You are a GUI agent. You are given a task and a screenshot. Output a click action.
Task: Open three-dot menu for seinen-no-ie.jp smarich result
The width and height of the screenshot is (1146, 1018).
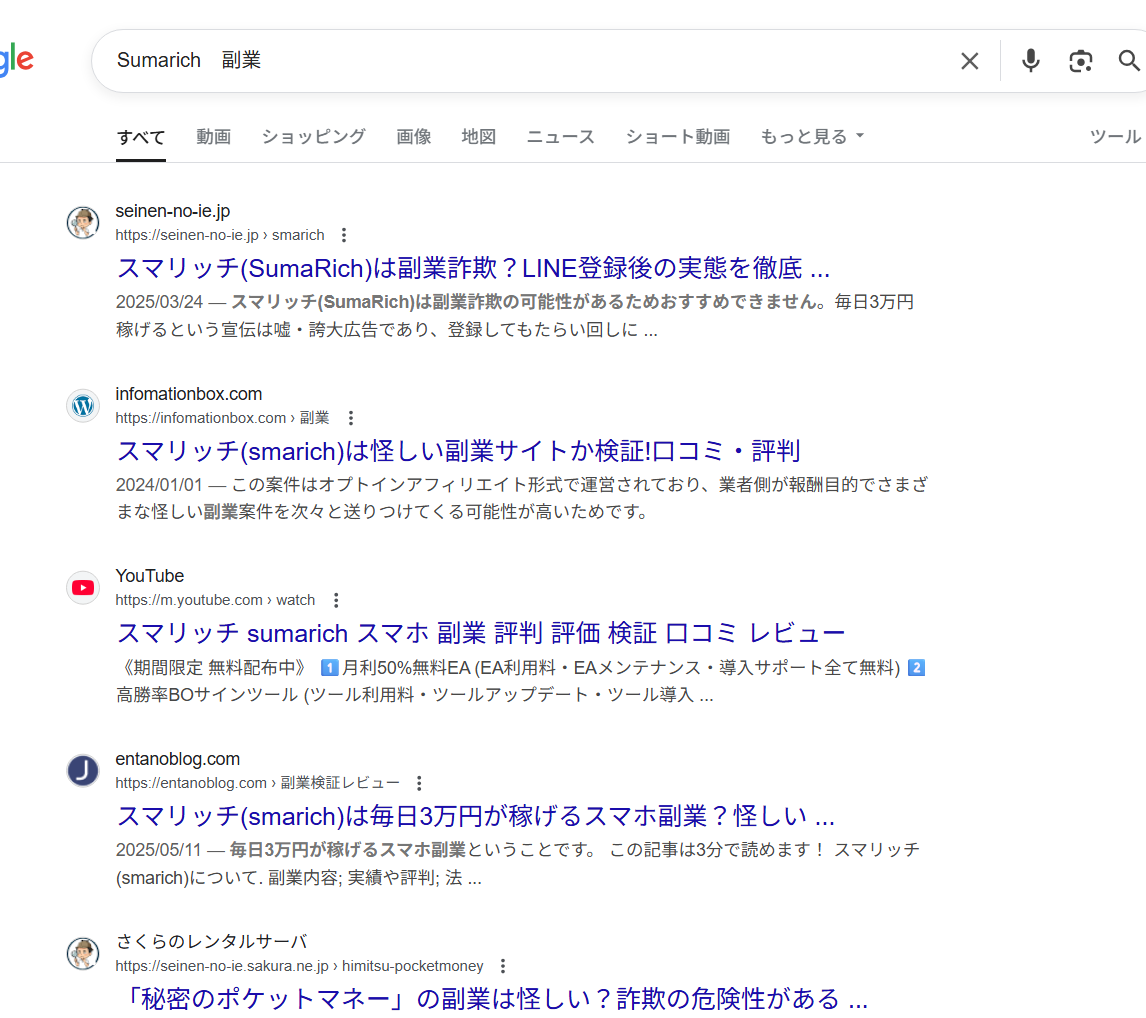344,235
